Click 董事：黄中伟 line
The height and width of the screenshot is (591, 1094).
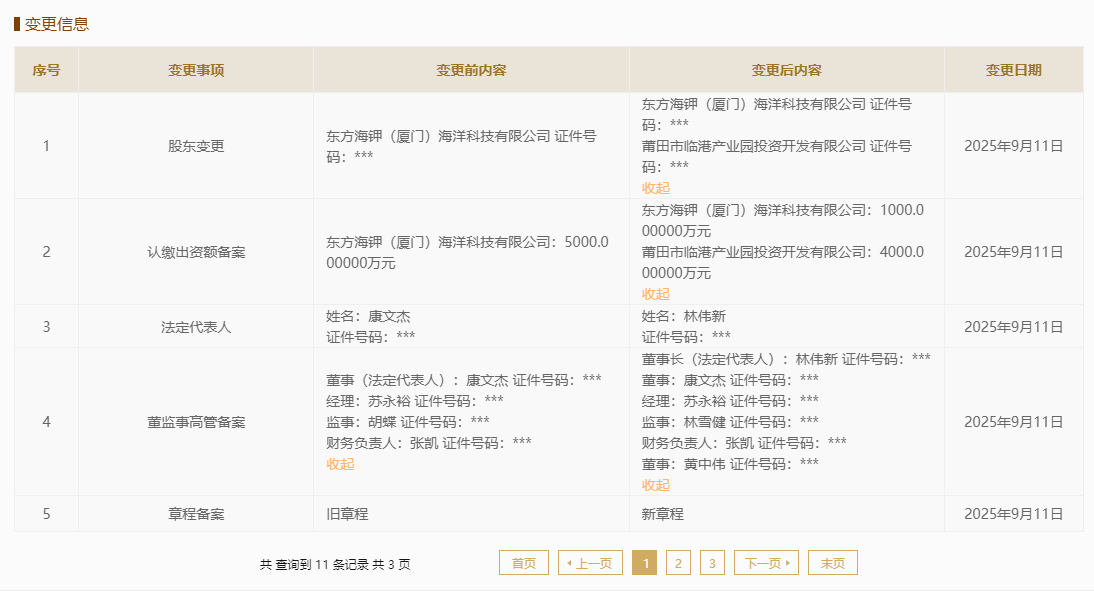[730, 463]
